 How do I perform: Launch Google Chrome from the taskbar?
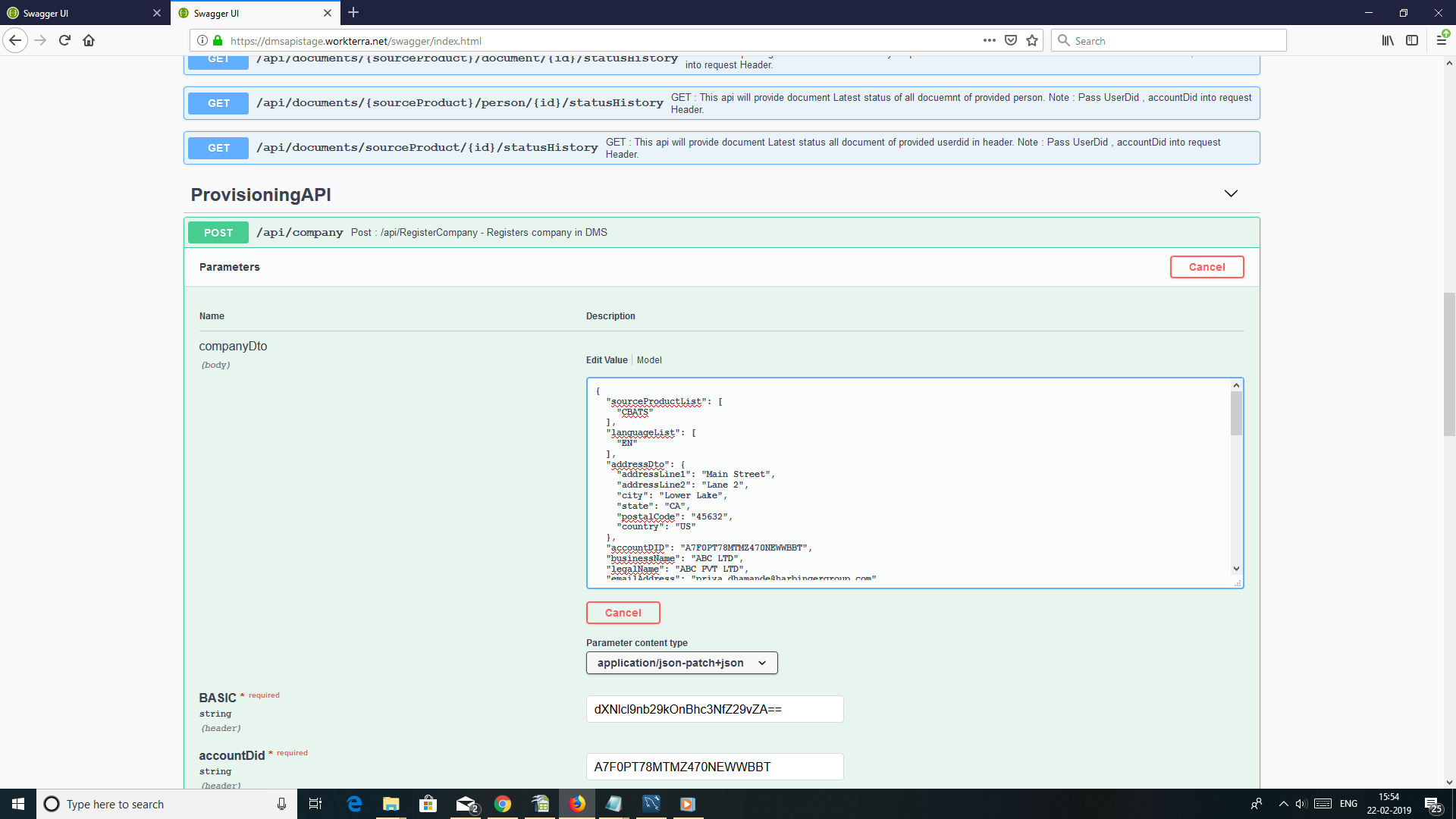pos(503,804)
